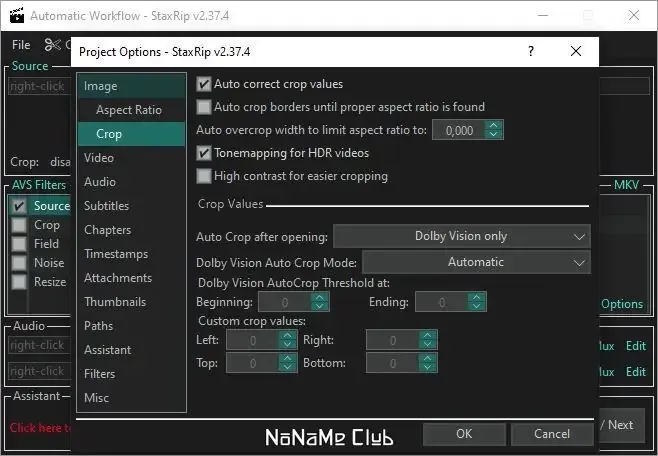Open Dolby Vision Auto Crop Mode dropdown
The width and height of the screenshot is (658, 456).
476,262
